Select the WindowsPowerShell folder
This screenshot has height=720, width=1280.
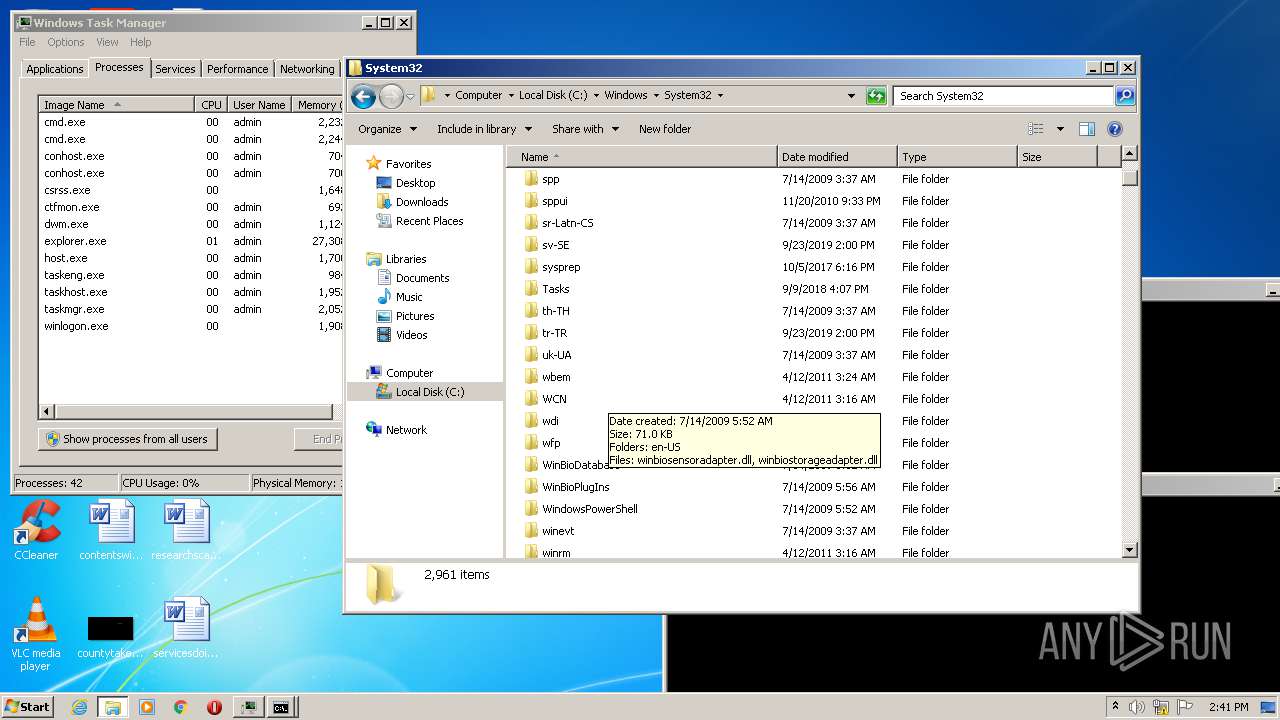point(589,509)
